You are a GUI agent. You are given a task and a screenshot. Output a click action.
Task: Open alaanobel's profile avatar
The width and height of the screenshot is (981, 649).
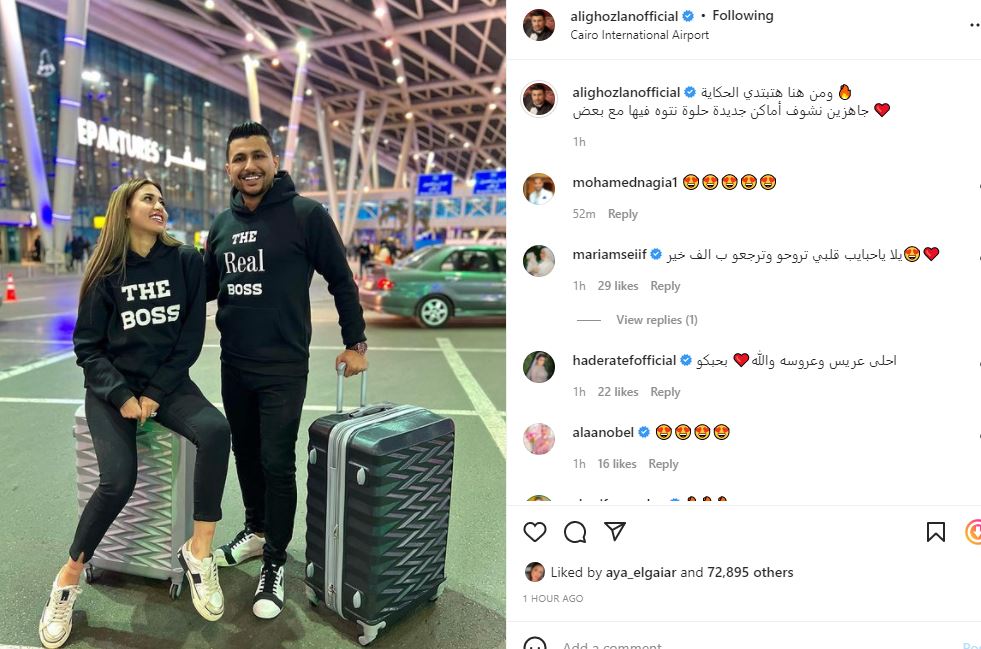539,439
